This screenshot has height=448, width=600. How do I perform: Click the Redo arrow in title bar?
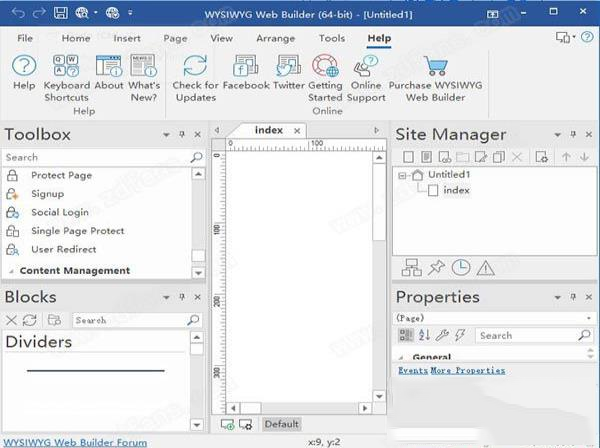point(39,13)
